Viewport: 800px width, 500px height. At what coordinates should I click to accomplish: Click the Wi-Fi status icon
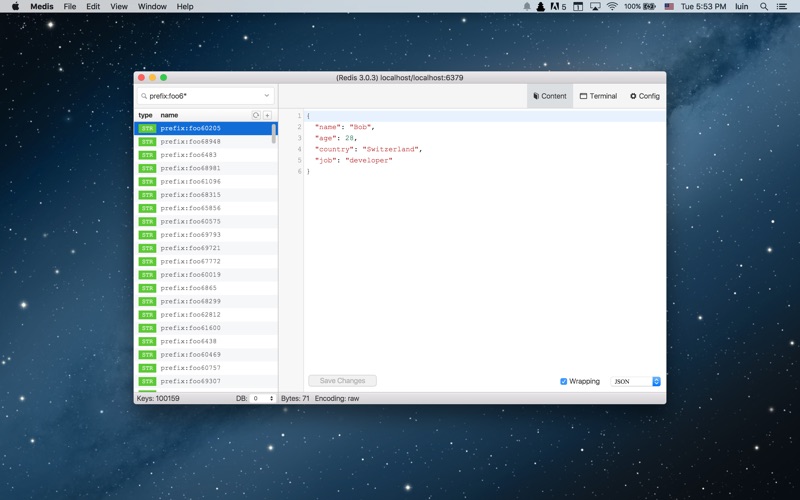click(x=612, y=7)
